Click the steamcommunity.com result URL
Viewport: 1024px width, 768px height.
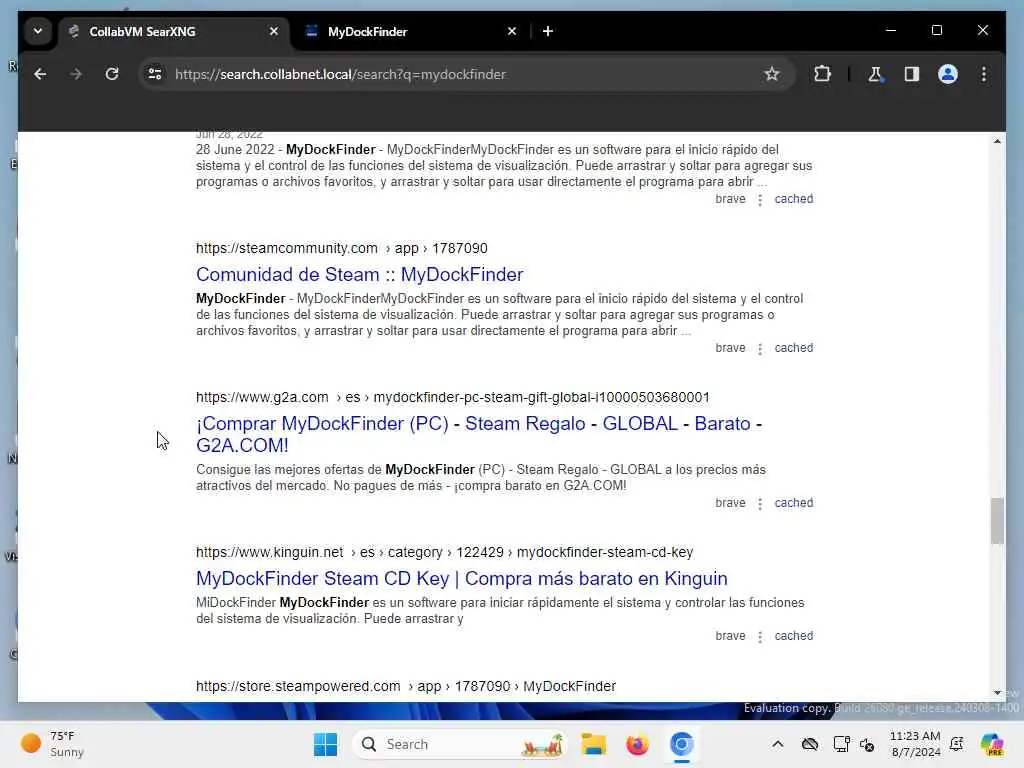tap(342, 248)
